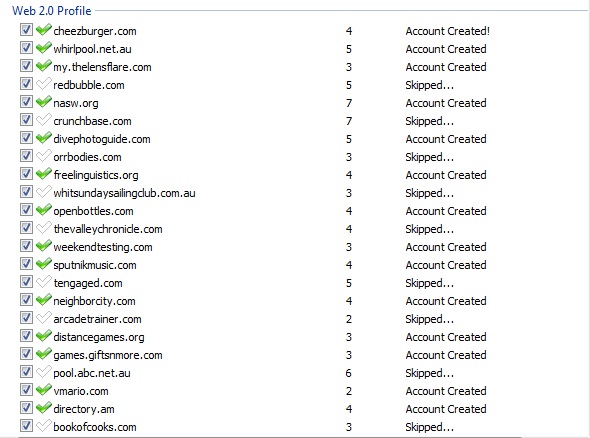Viewport: 590px width, 438px height.
Task: Uncheck the tengaged.com checkbox
Action: coord(26,282)
